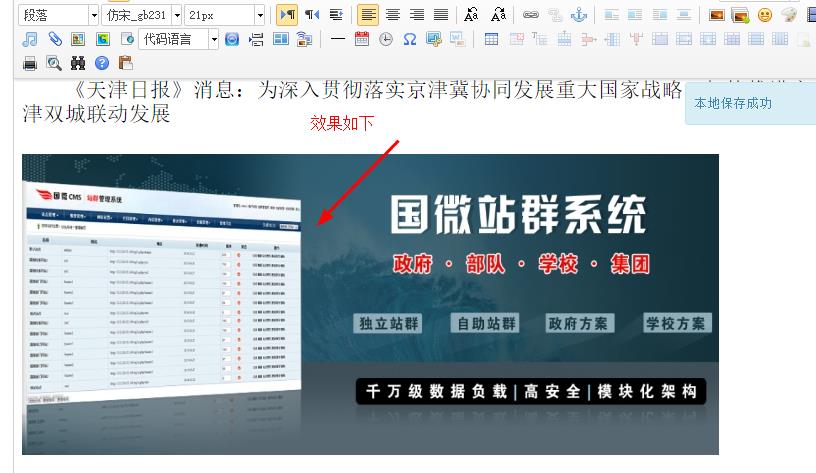The image size is (816, 473).
Task: Toggle center text alignment
Action: 393,15
